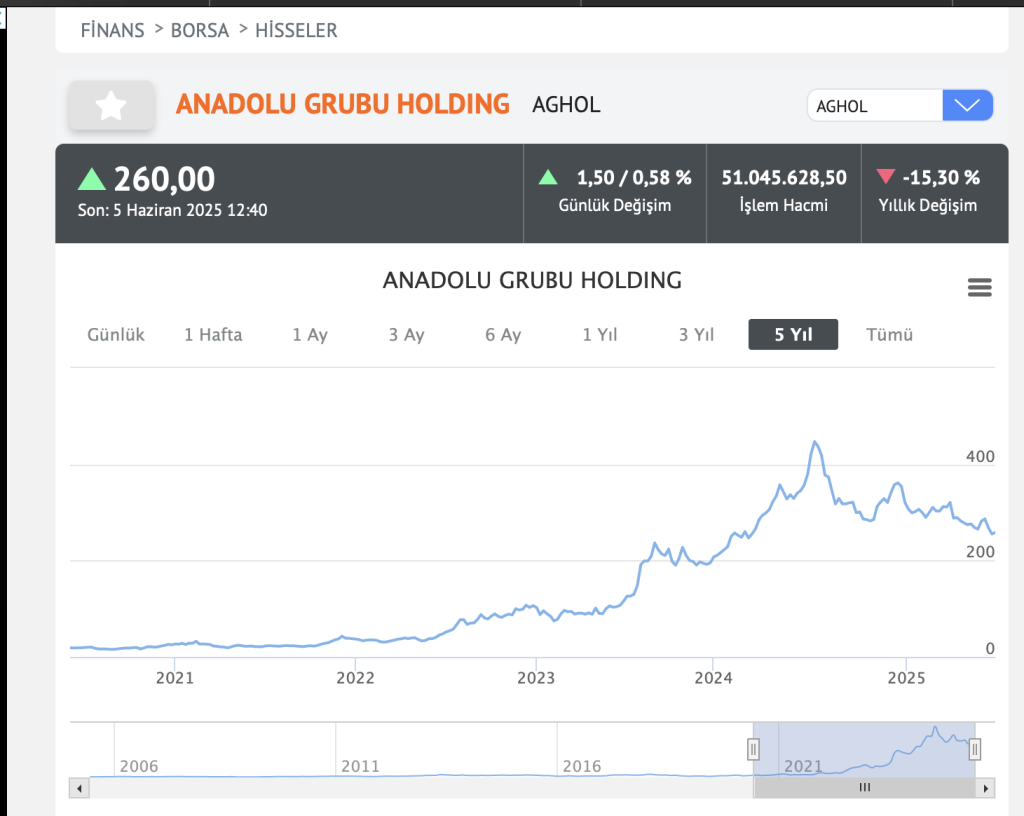Click the favorite star icon
This screenshot has height=816, width=1024.
pos(111,105)
